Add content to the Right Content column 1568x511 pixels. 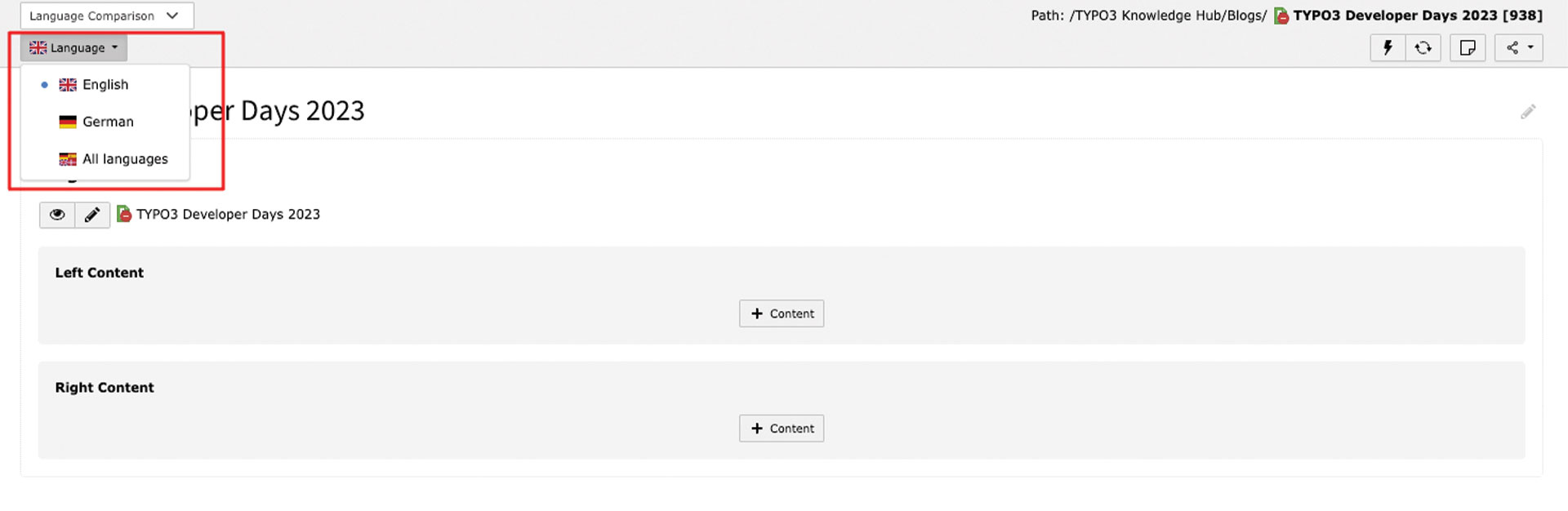point(782,429)
